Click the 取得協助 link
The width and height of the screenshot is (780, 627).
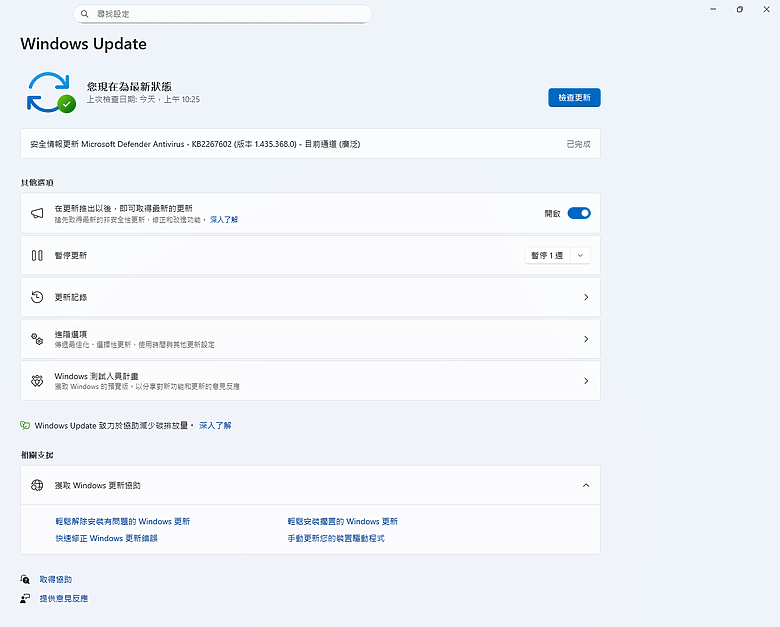(x=56, y=579)
